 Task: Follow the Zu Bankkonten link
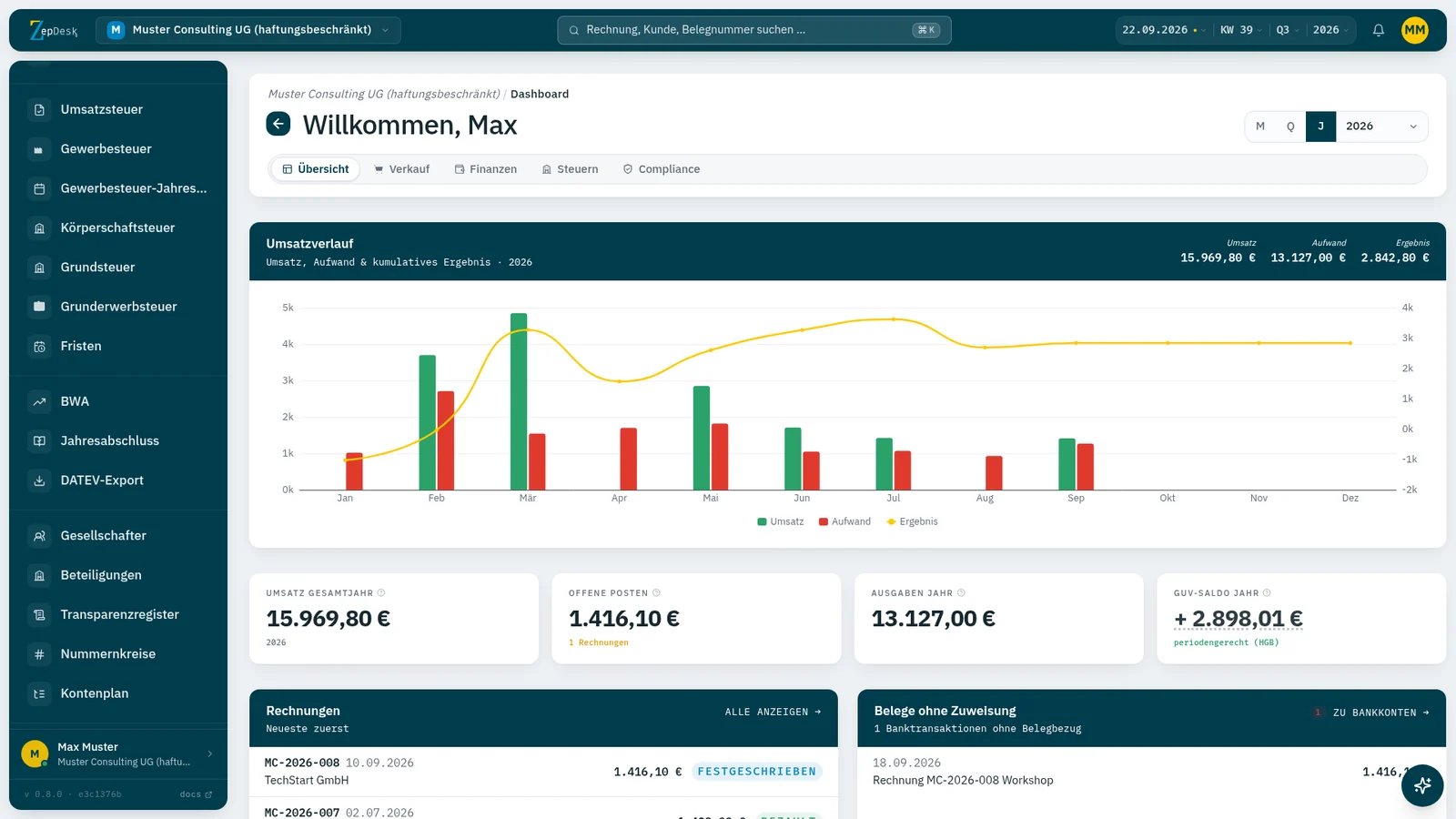click(x=1381, y=713)
